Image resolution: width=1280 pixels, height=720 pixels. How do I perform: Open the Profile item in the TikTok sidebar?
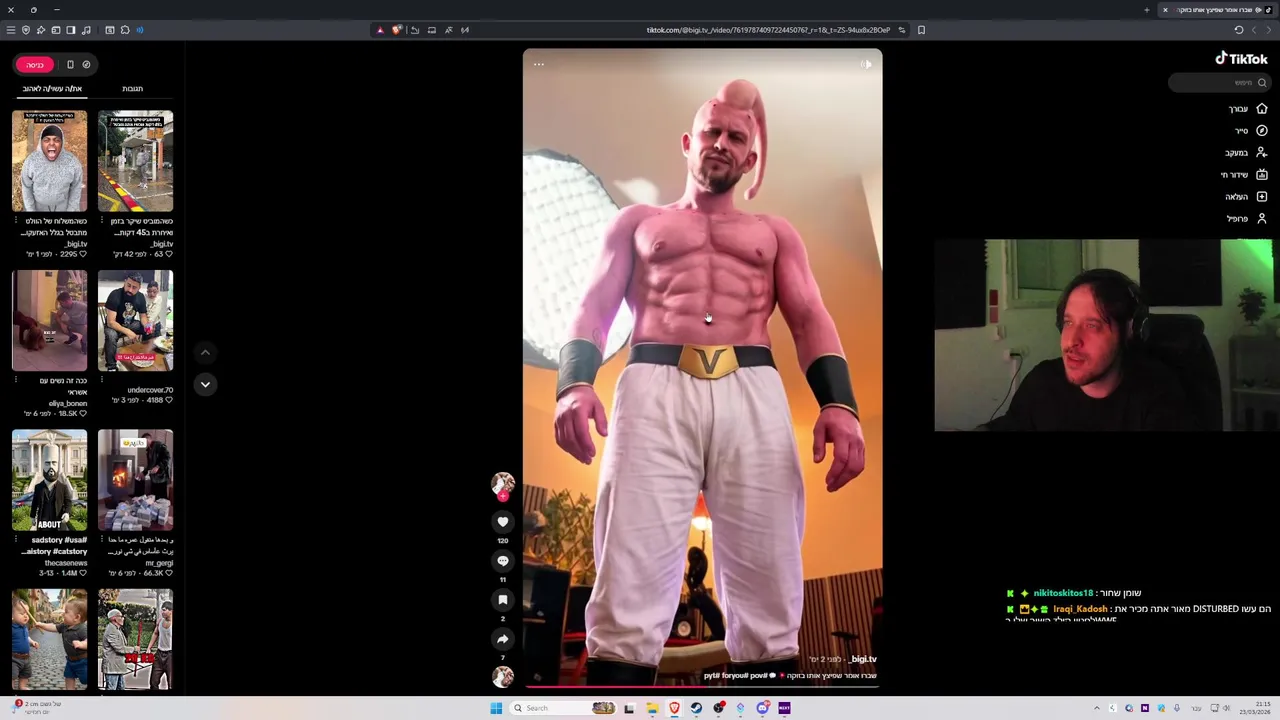point(1247,218)
